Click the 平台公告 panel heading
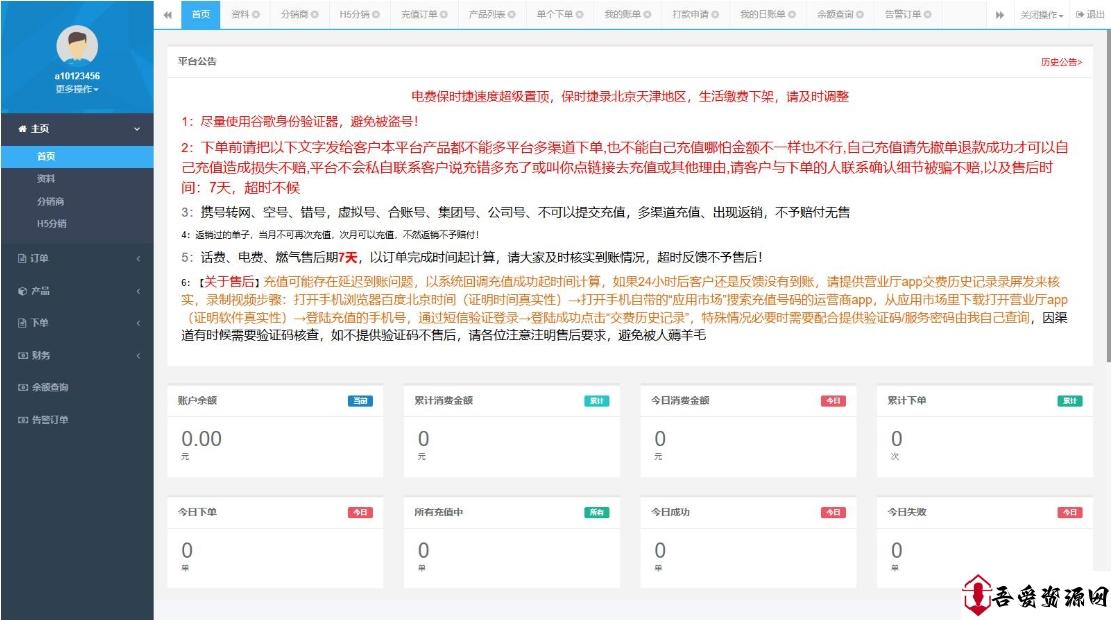 coord(197,62)
